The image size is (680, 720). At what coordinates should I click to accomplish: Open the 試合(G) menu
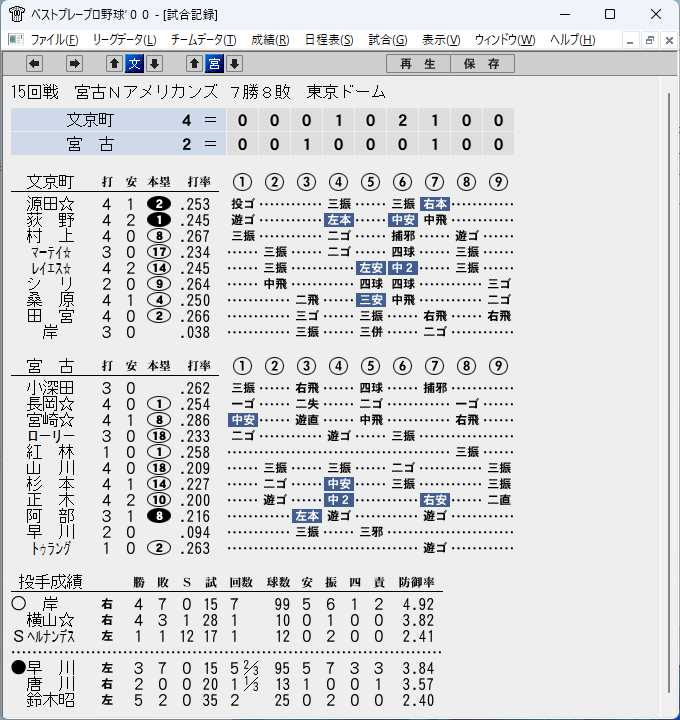click(x=388, y=40)
